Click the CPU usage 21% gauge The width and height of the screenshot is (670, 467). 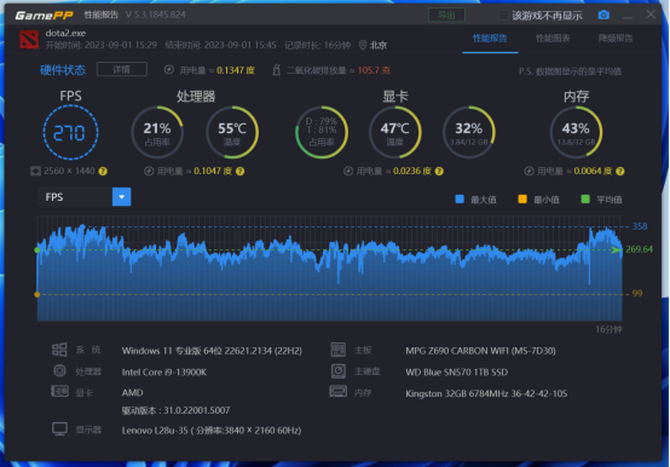pyautogui.click(x=157, y=132)
